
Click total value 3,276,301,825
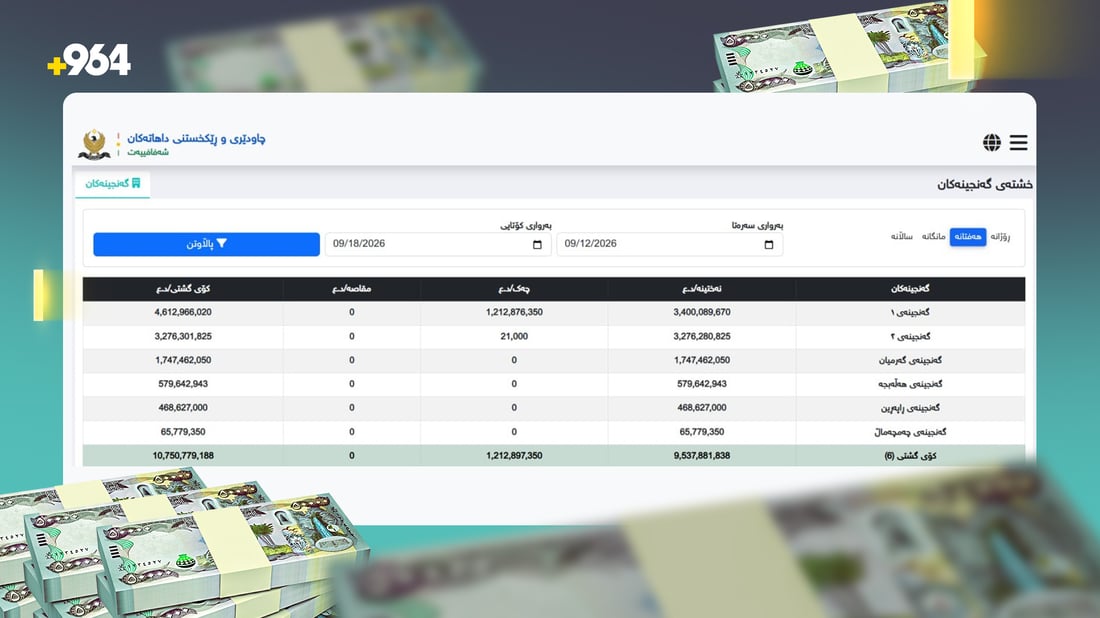coord(183,336)
